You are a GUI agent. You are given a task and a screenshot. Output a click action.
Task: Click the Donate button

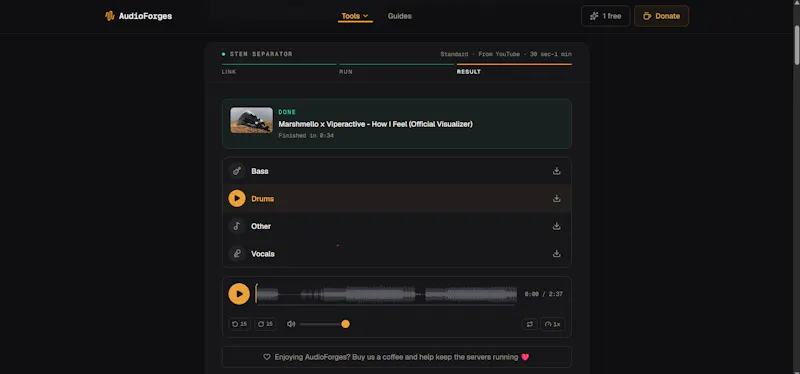[661, 16]
